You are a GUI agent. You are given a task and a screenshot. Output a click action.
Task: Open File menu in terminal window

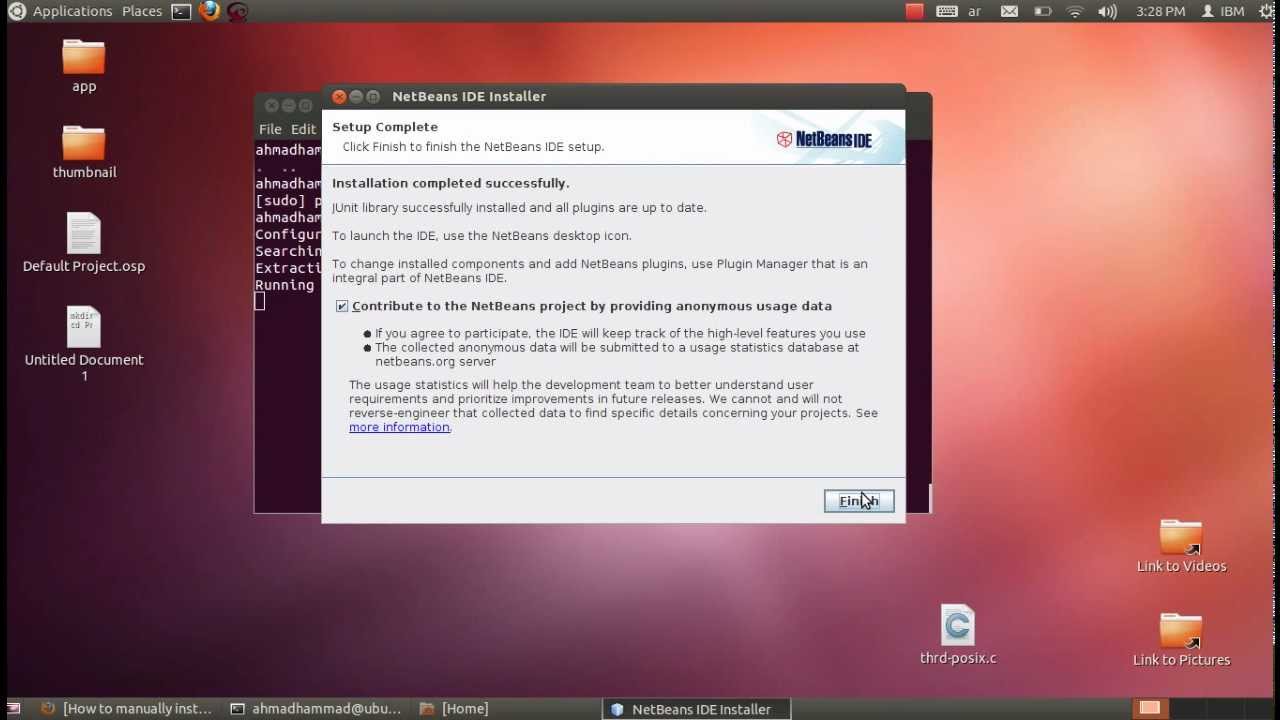coord(270,129)
